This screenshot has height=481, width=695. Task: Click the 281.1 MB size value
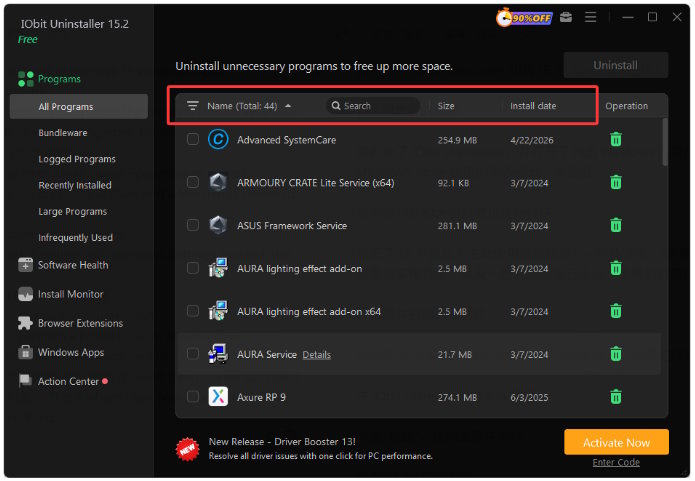(457, 226)
